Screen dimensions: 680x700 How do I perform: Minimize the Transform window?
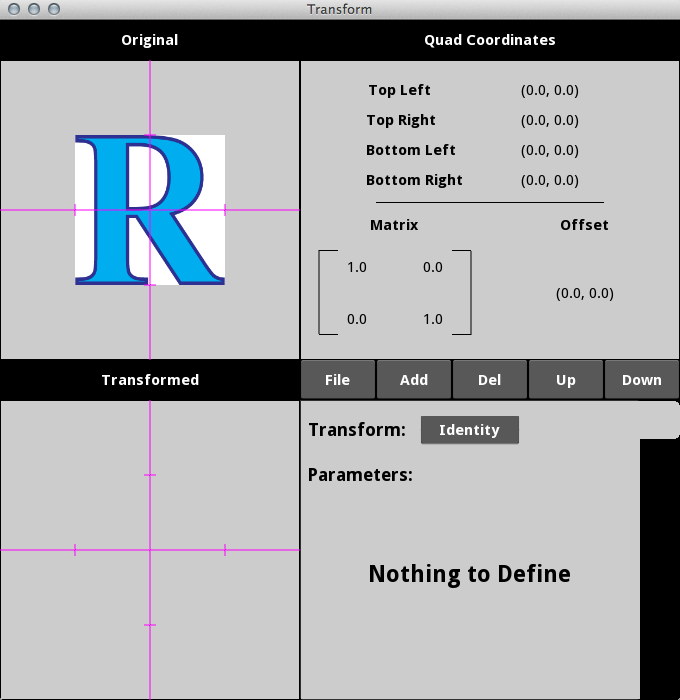[34, 9]
